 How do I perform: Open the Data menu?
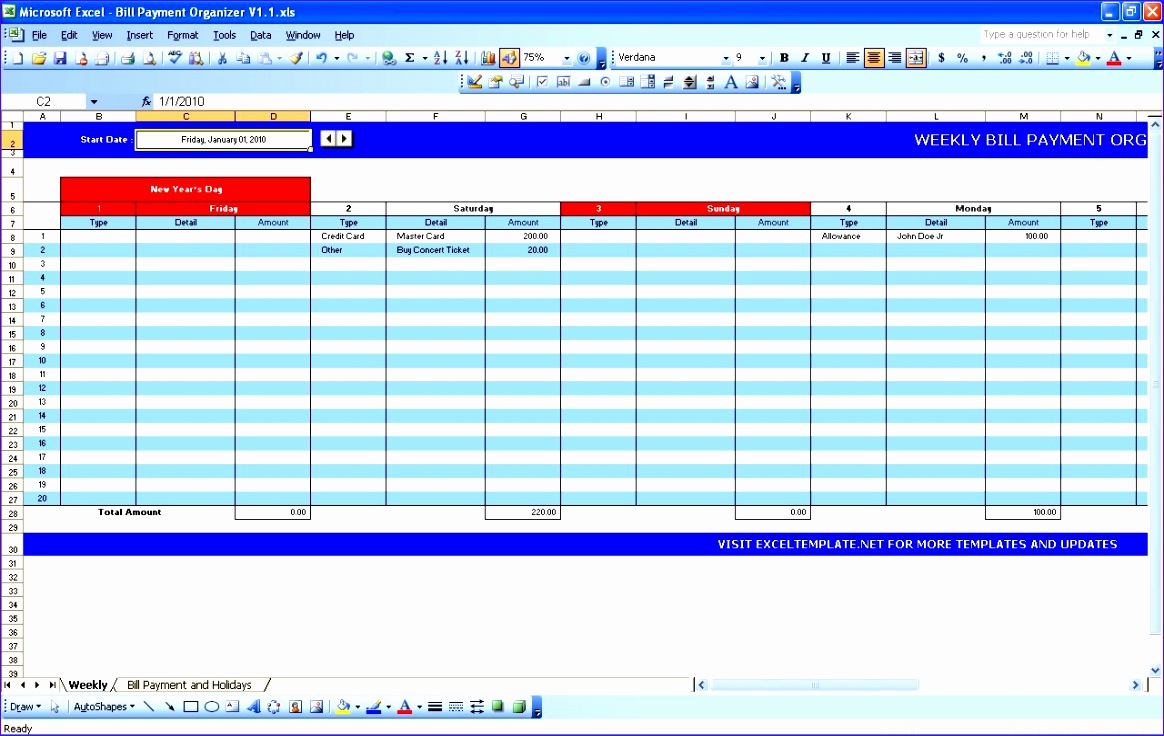259,35
